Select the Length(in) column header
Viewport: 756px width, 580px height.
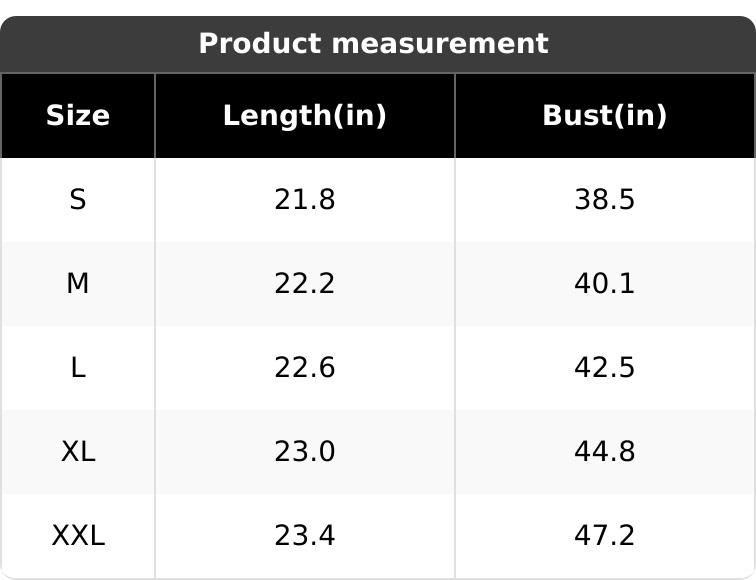[x=304, y=116]
